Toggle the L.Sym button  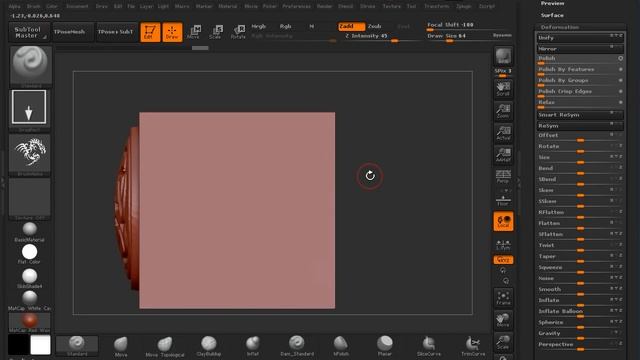pos(503,244)
